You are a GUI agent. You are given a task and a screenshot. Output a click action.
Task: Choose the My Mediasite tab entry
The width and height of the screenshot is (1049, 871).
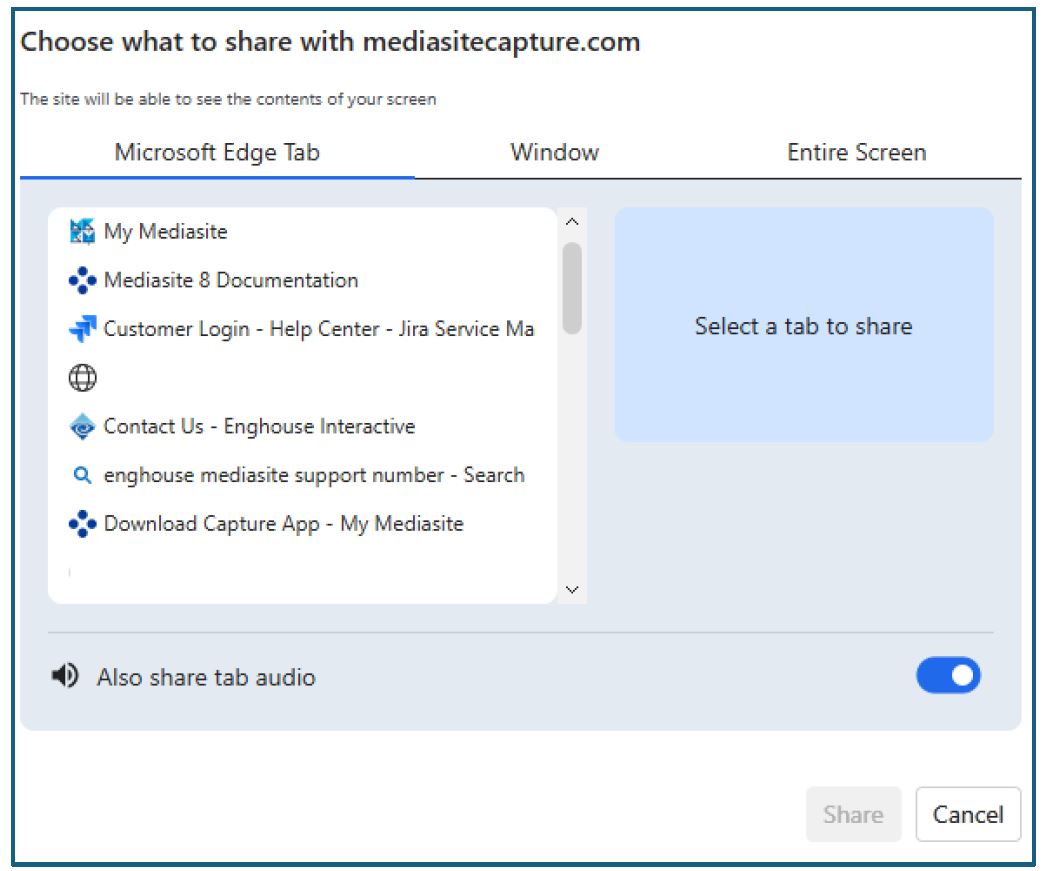(165, 232)
